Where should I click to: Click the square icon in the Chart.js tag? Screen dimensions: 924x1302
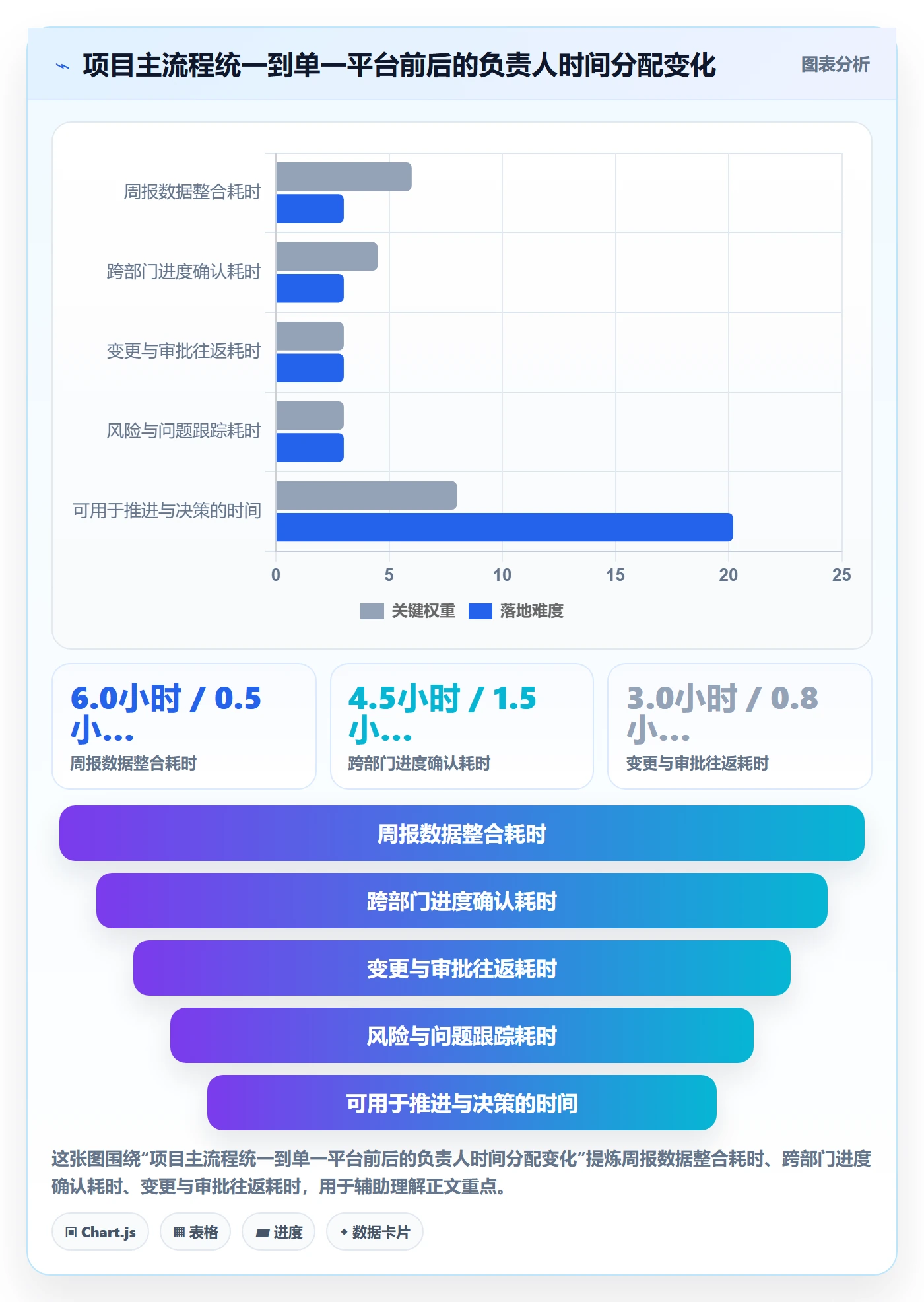(71, 1233)
